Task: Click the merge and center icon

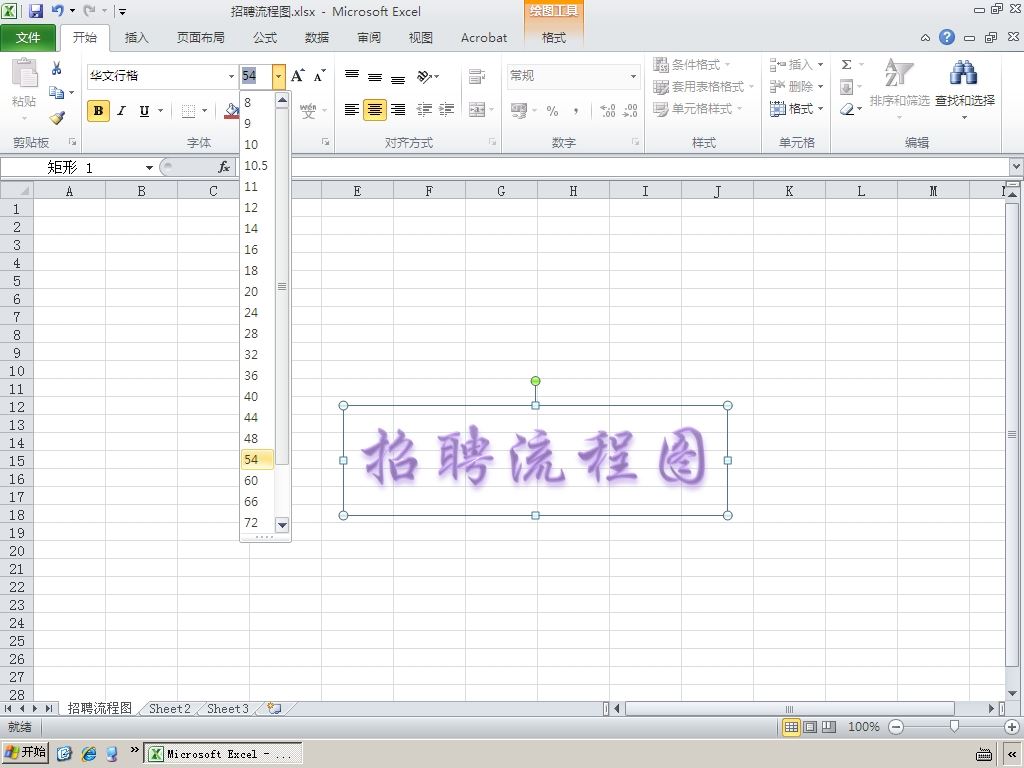Action: point(477,110)
